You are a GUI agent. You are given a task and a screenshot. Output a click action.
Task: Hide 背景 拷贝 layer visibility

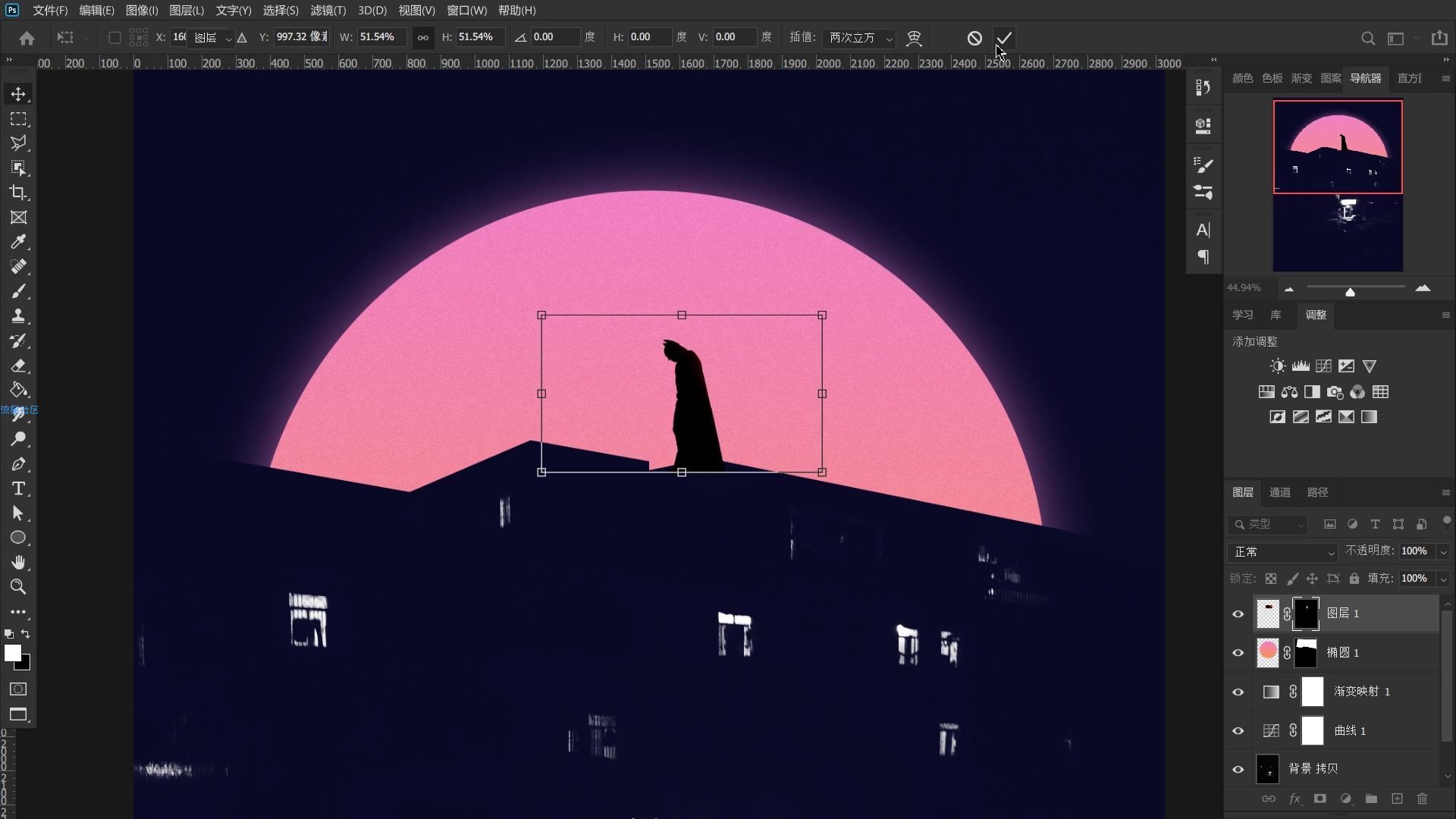[x=1238, y=770]
